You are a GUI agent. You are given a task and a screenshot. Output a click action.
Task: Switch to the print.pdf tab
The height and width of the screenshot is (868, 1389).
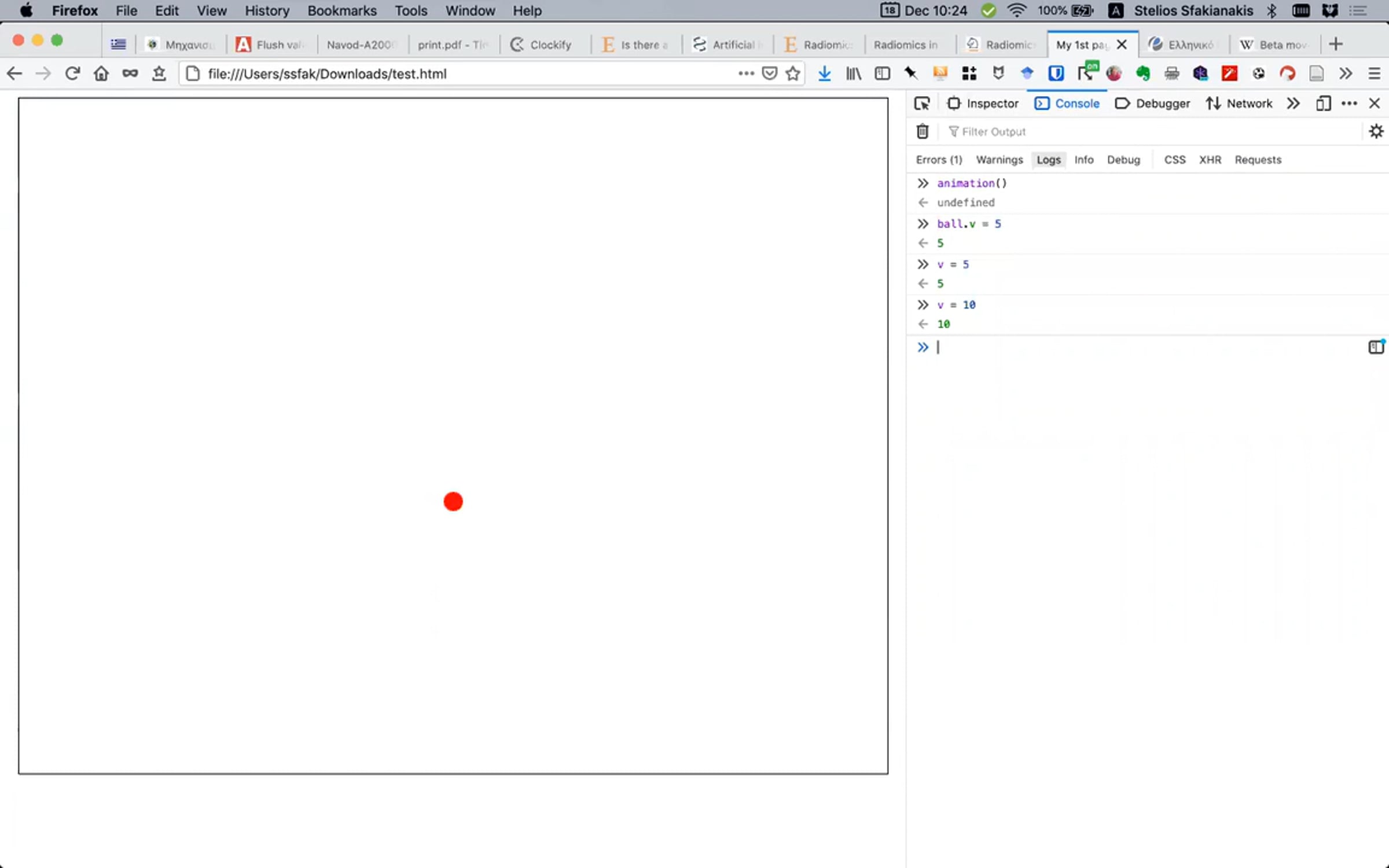pos(453,45)
